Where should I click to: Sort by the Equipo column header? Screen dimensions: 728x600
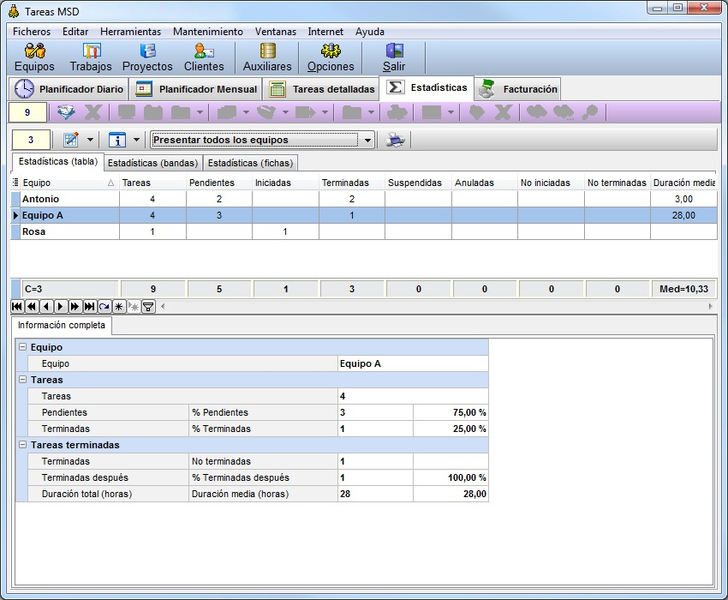[69, 183]
